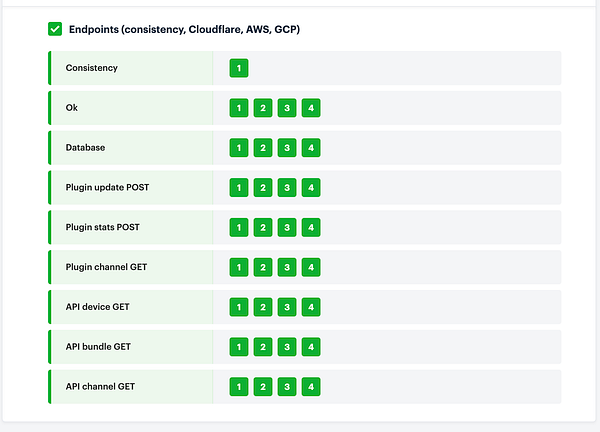Toggle the green Endpoints checkbox
Viewport: 600px width, 432px height.
click(x=55, y=29)
